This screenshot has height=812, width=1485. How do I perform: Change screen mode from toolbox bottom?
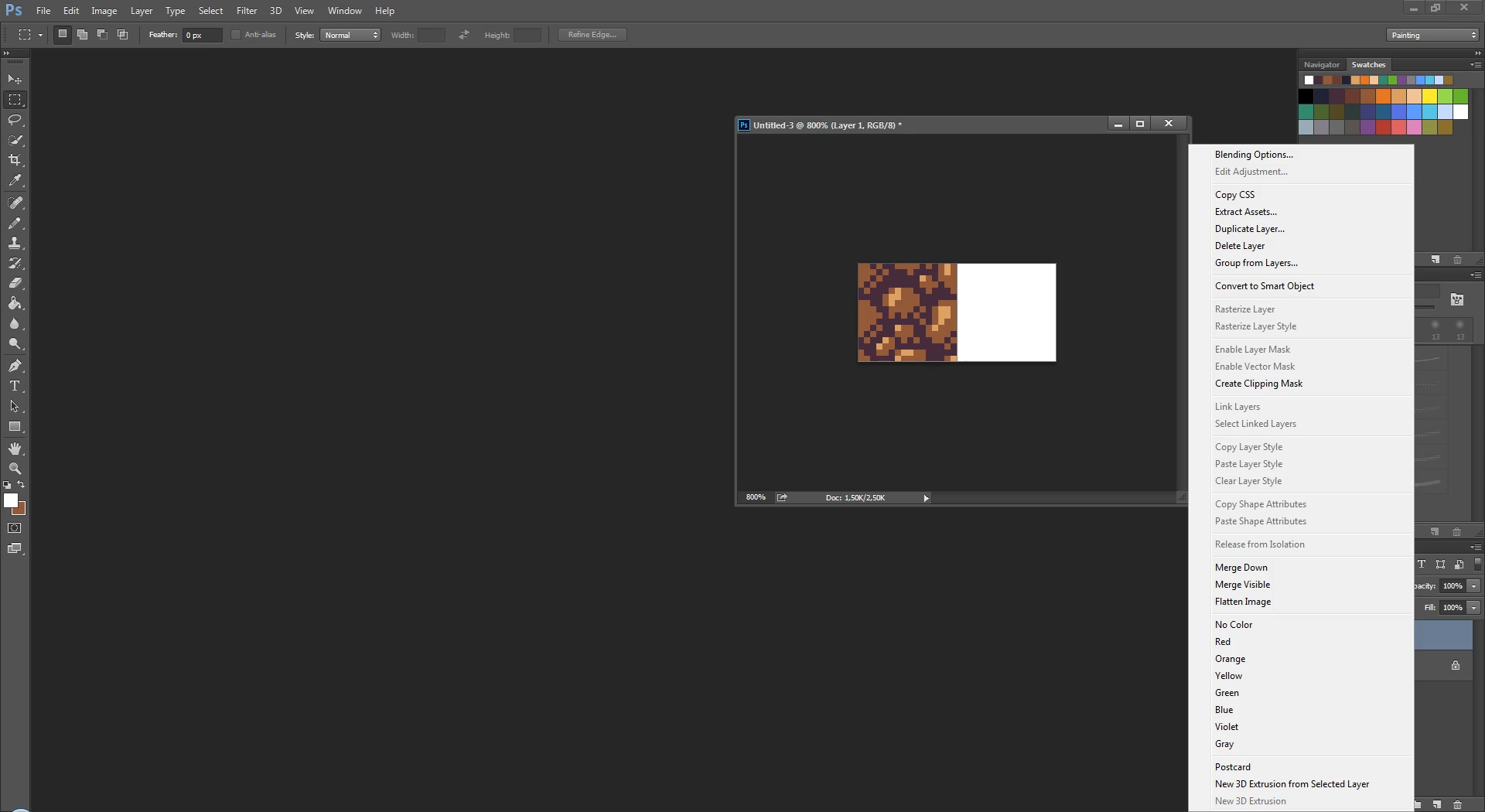tap(15, 548)
